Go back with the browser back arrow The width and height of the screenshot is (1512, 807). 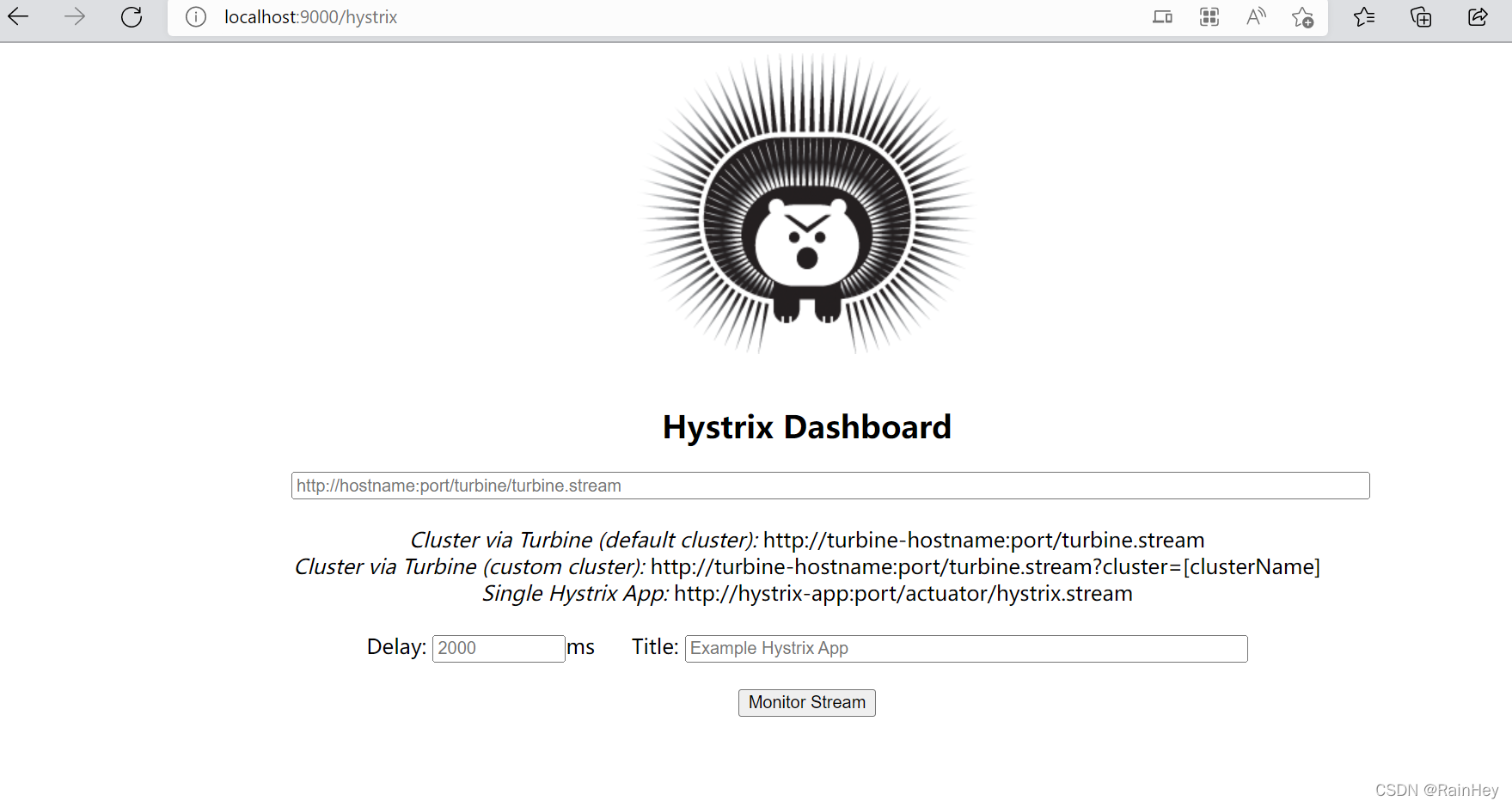coord(18,16)
